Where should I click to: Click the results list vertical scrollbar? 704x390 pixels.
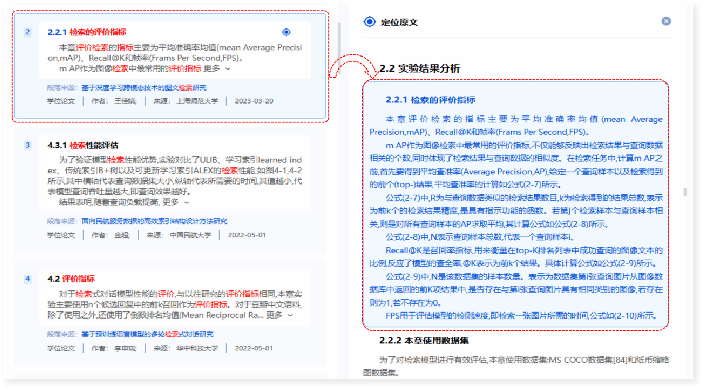pyautogui.click(x=339, y=47)
